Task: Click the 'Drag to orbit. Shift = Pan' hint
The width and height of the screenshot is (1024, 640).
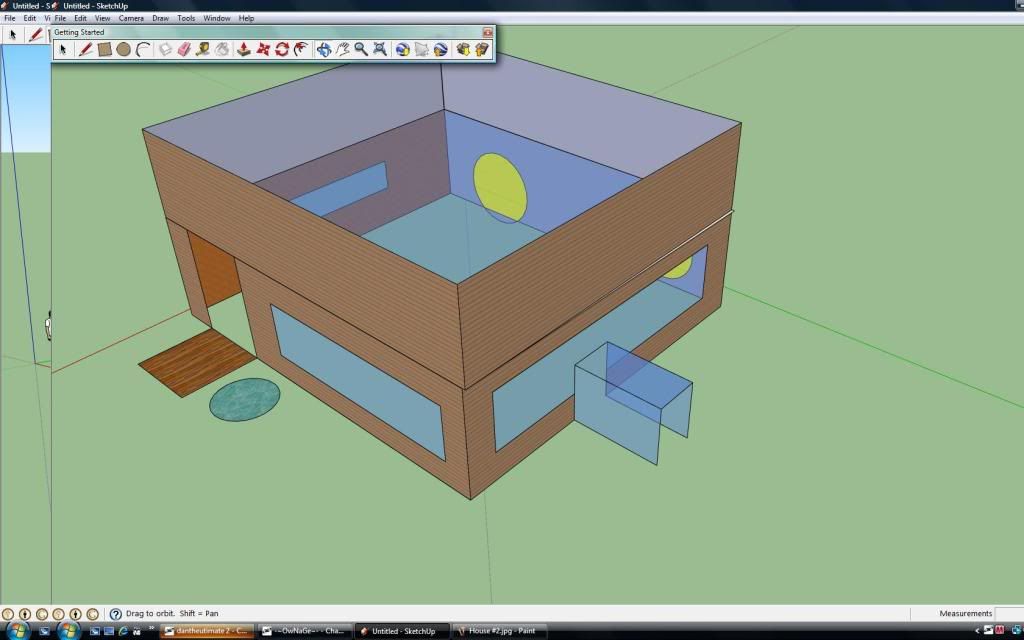Action: point(172,614)
